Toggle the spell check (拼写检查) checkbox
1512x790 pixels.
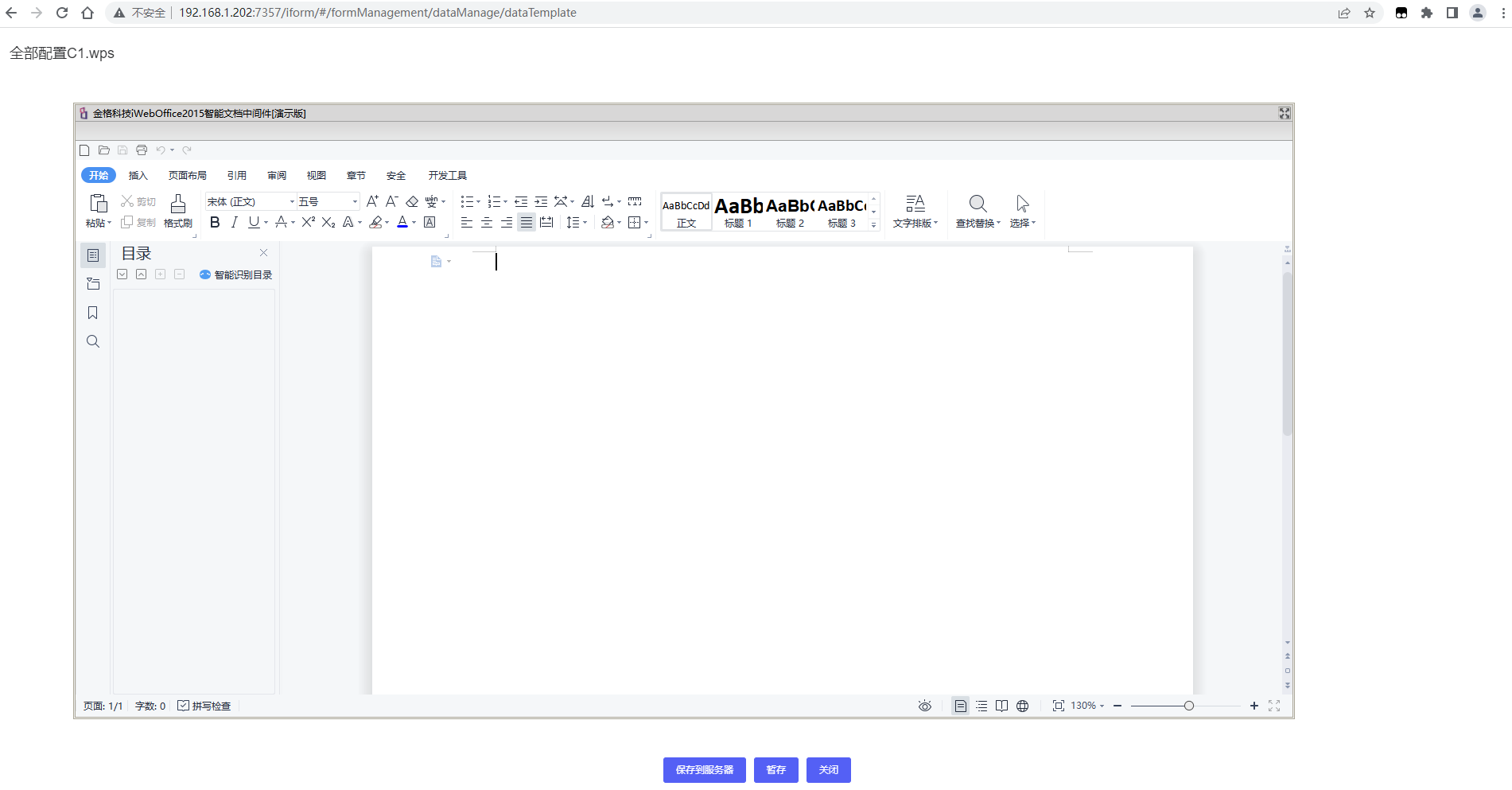click(x=184, y=706)
